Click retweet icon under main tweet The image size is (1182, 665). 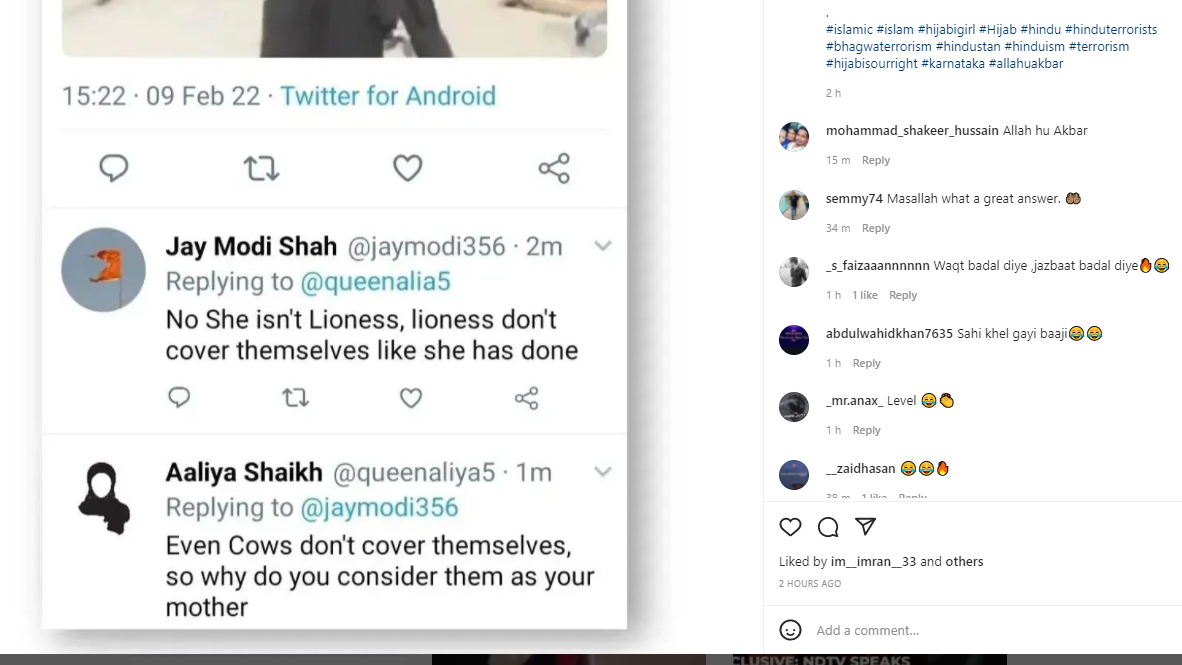[x=262, y=168]
